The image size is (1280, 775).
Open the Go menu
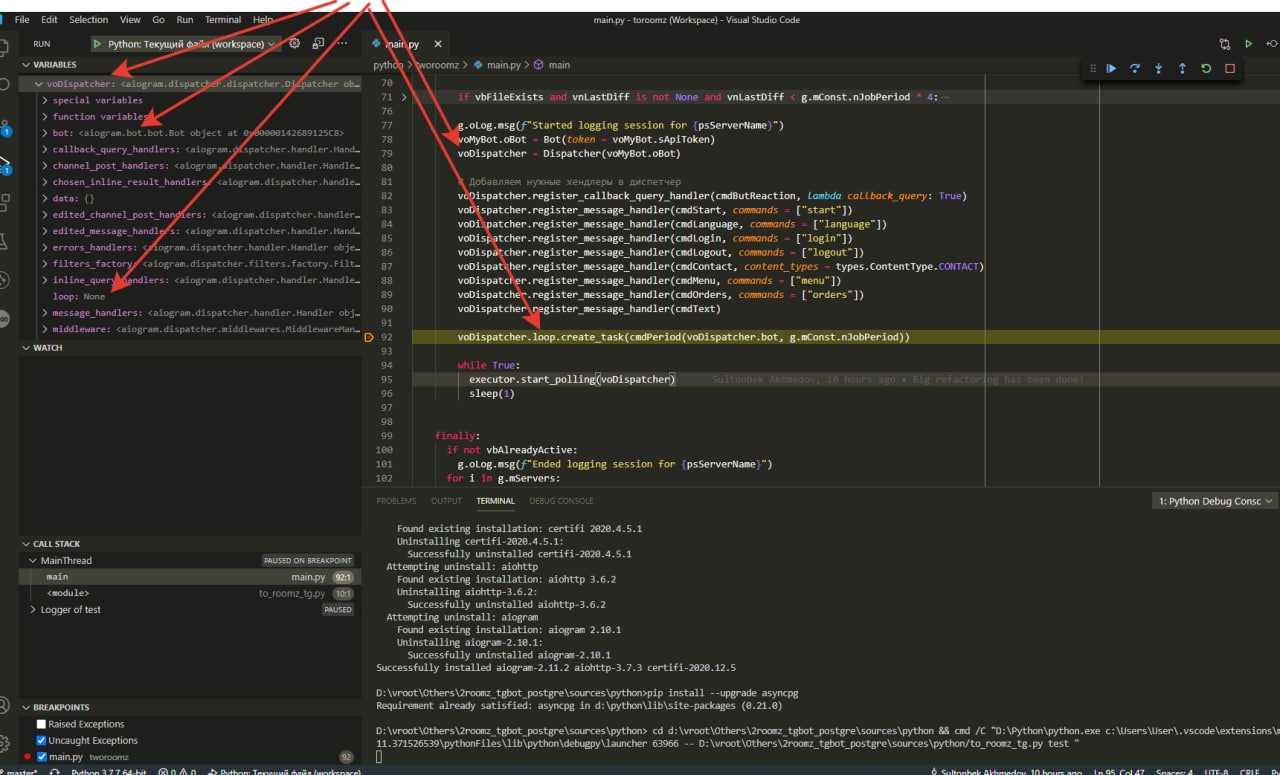coord(159,20)
